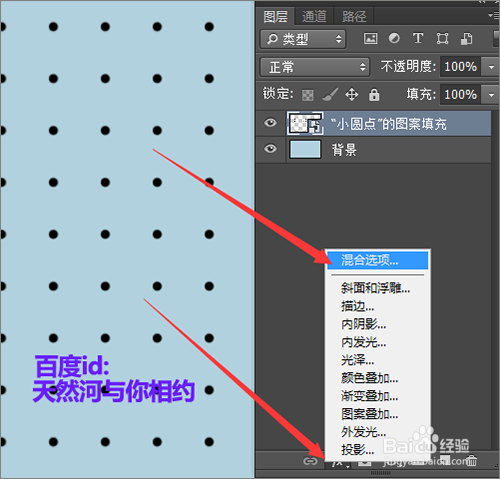500x479 pixels.
Task: Open the Layers panel flyout menu icon
Action: (493, 15)
